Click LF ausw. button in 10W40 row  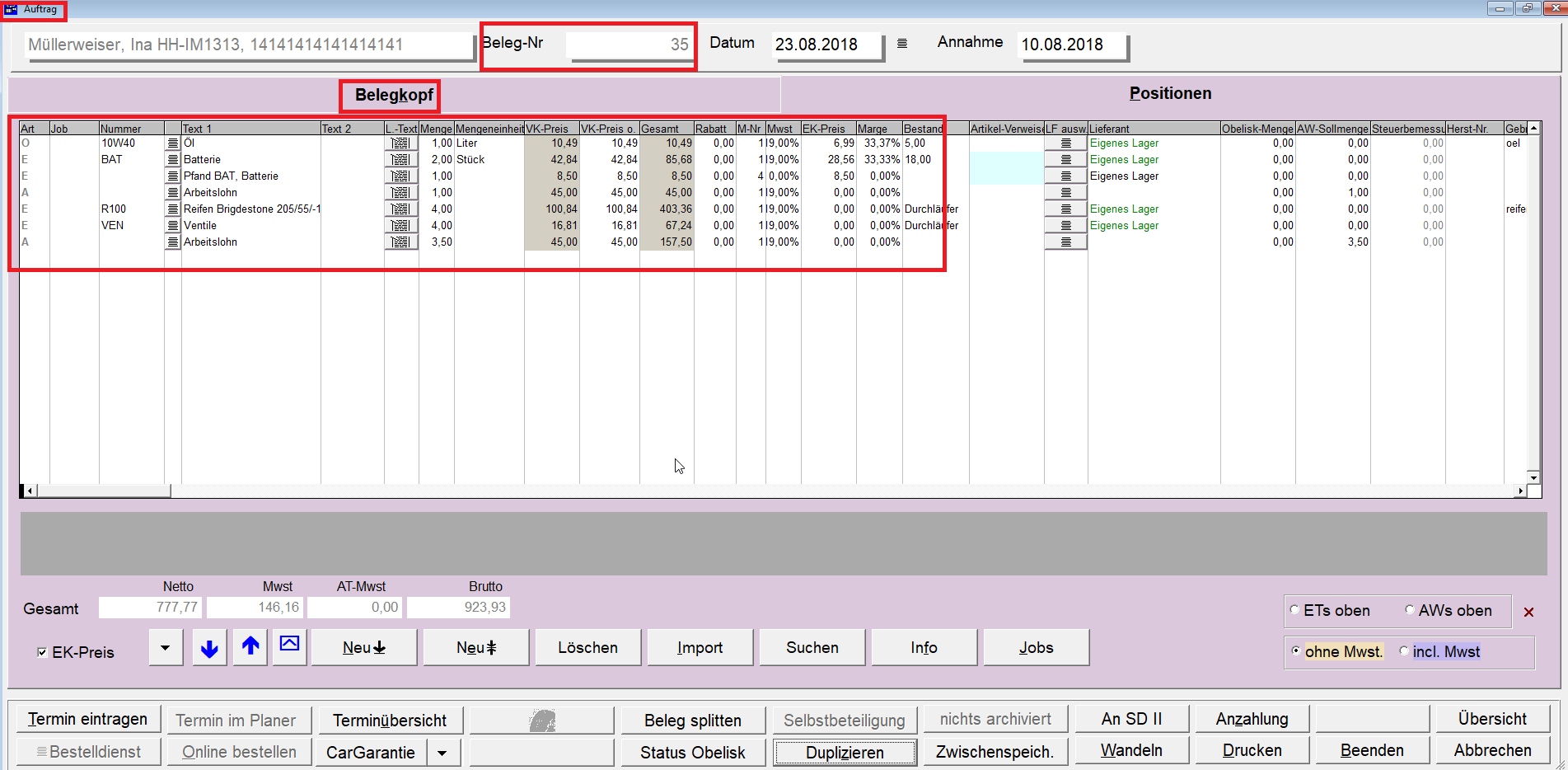[x=1065, y=143]
